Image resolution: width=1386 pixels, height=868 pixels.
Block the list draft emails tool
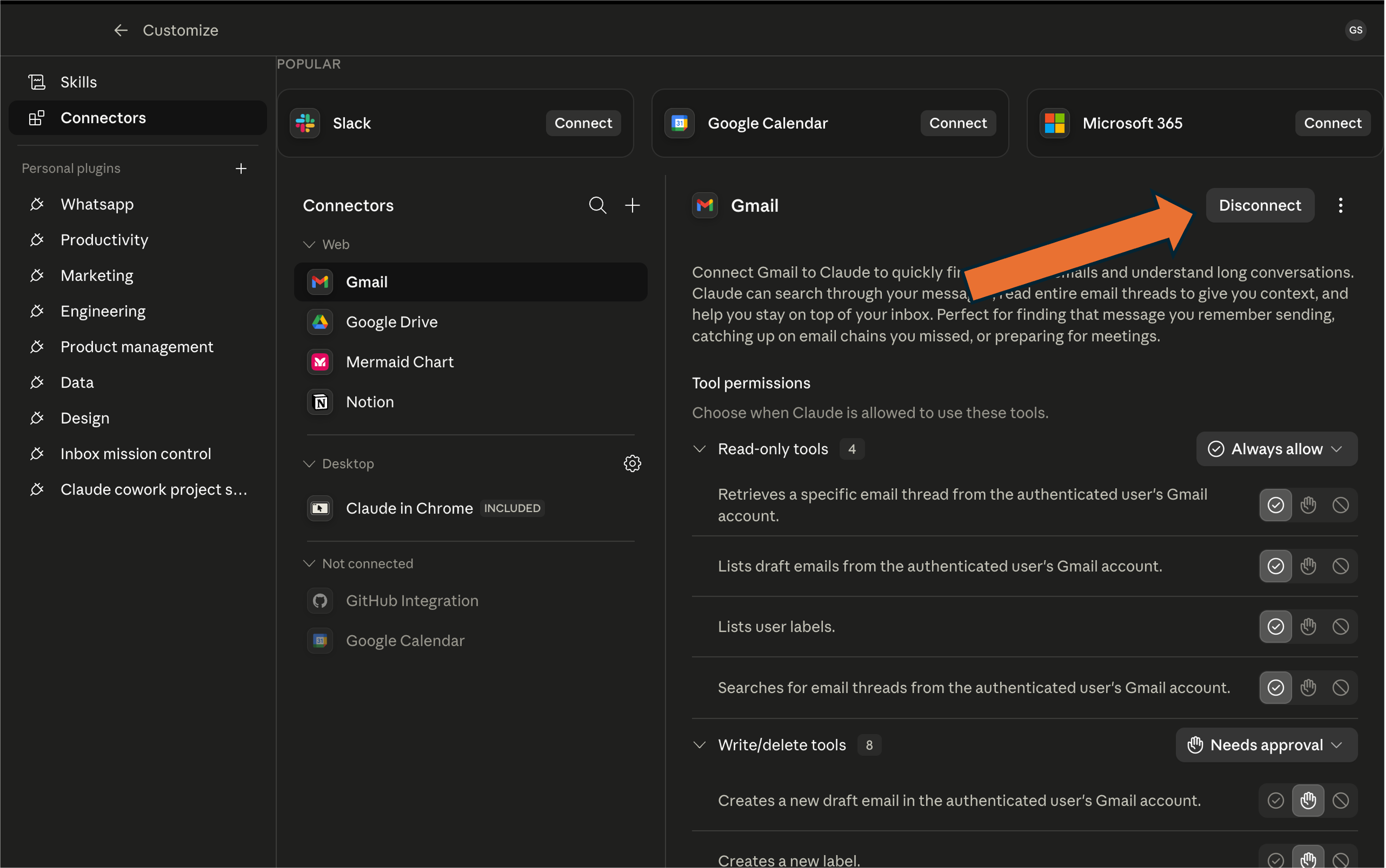point(1341,566)
